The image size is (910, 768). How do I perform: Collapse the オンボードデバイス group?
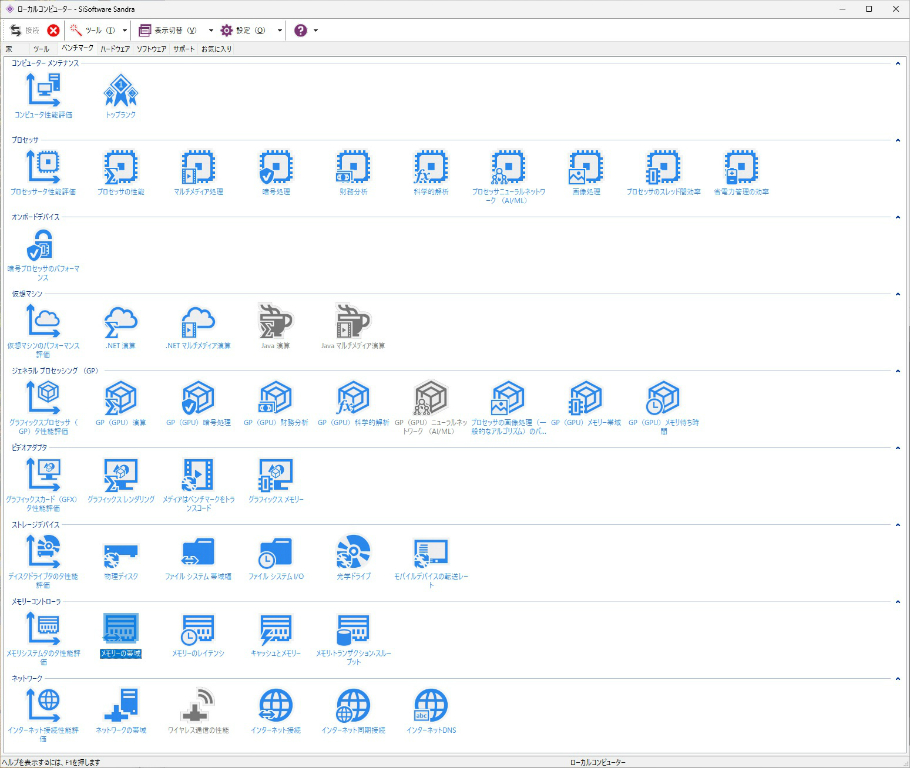point(898,217)
